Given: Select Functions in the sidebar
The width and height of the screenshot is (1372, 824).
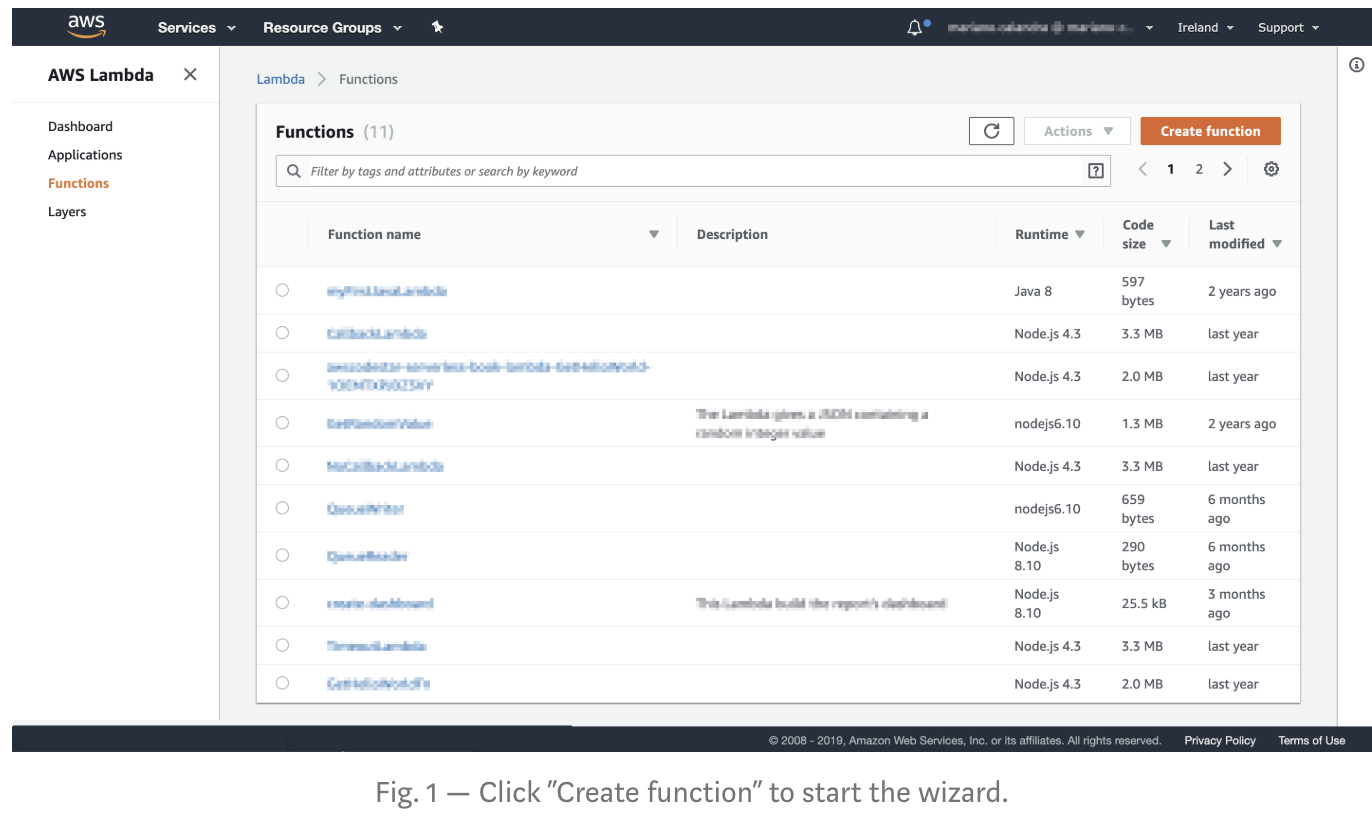Looking at the screenshot, I should (78, 183).
